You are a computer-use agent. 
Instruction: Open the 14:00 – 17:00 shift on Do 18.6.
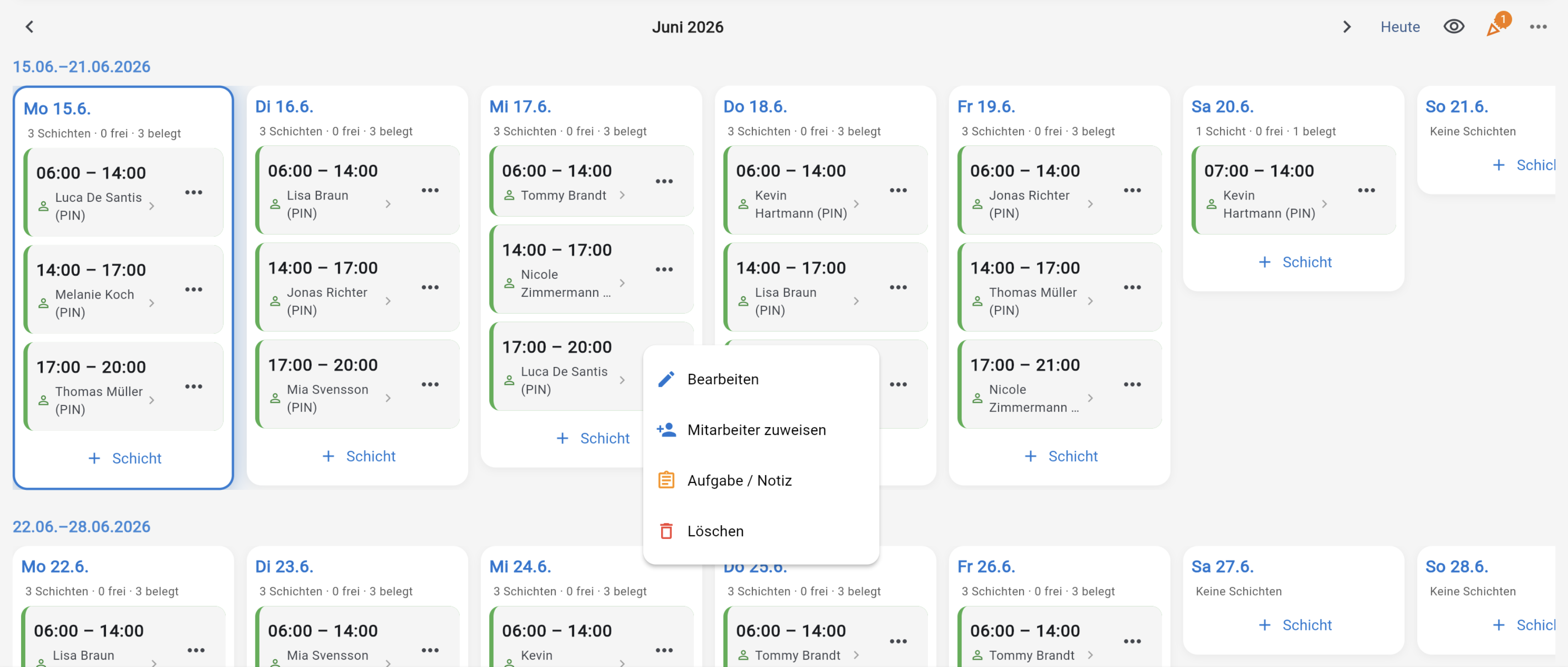click(825, 287)
